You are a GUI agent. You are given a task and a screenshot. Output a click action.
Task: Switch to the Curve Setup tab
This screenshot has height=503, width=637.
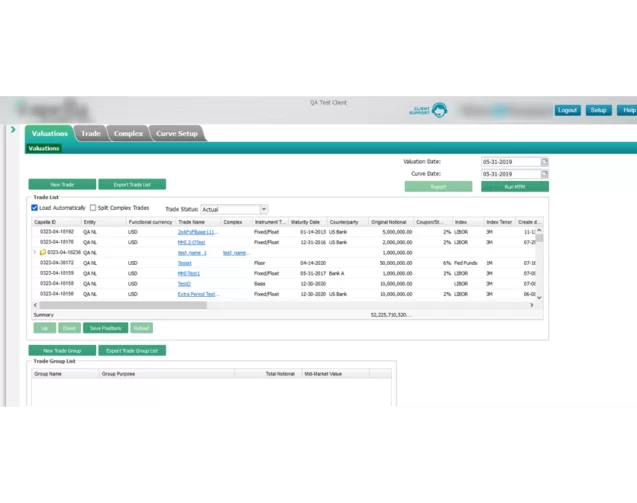[x=177, y=133]
